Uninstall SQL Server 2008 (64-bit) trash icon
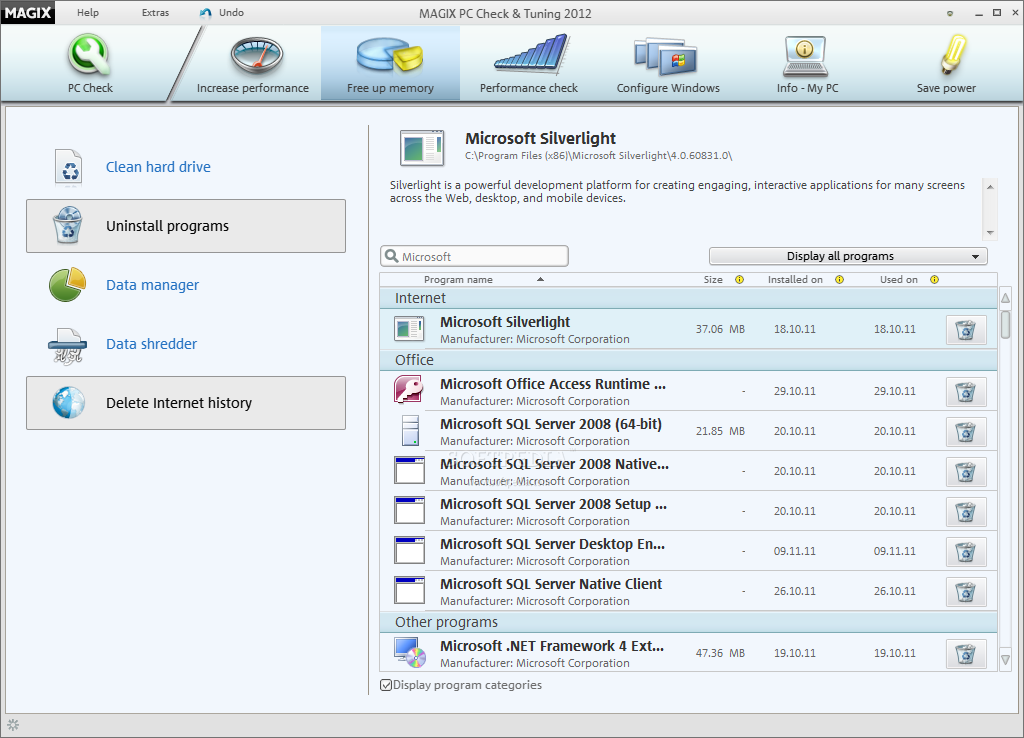1024x738 pixels. tap(966, 431)
